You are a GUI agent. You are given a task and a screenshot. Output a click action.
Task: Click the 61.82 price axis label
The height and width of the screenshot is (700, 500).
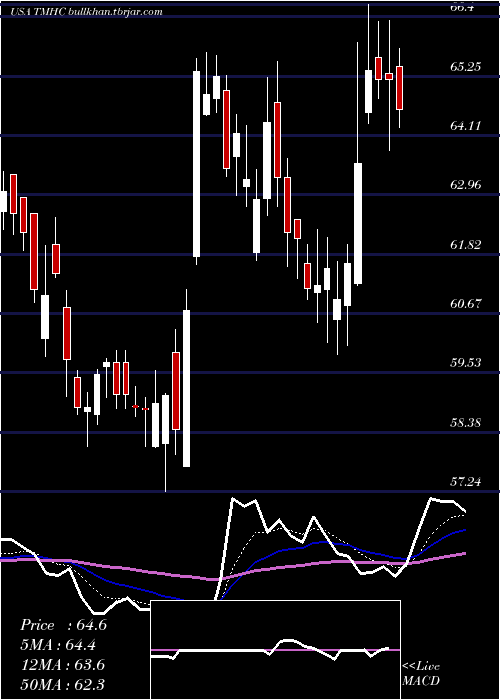click(x=466, y=245)
